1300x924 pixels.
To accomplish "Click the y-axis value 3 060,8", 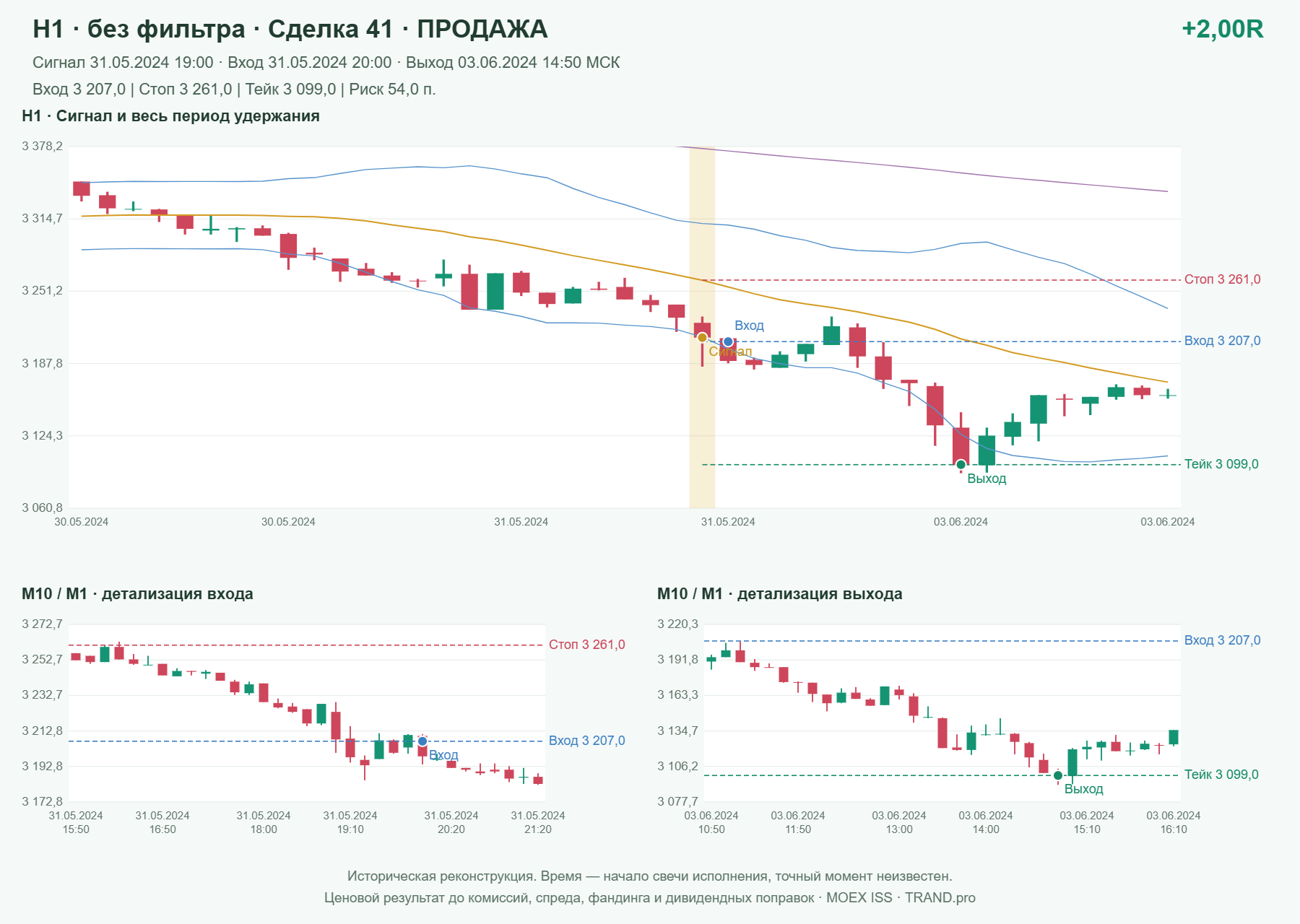I will [42, 507].
